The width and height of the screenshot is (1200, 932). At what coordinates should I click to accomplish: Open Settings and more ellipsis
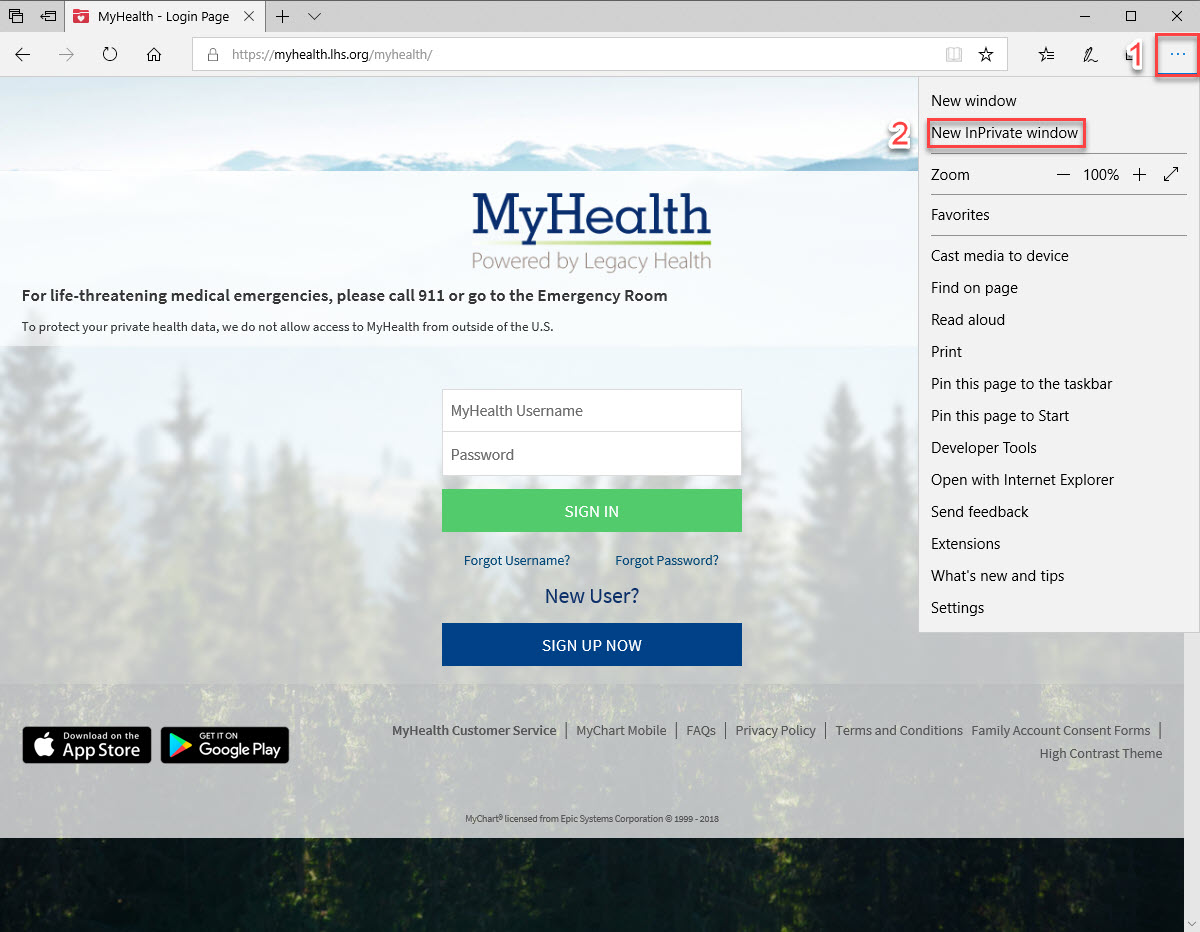pyautogui.click(x=1177, y=55)
